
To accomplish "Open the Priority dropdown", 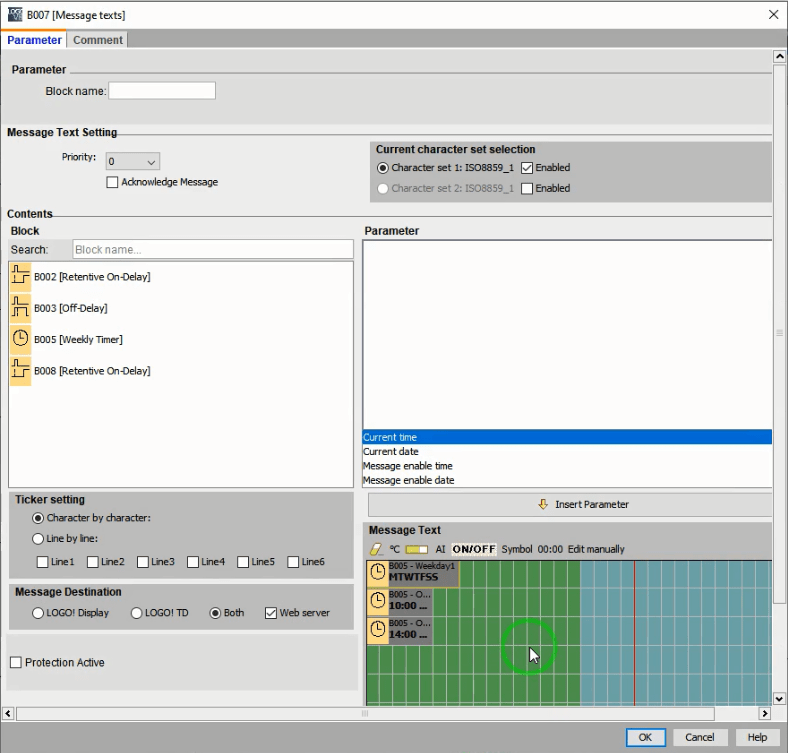I will point(132,161).
